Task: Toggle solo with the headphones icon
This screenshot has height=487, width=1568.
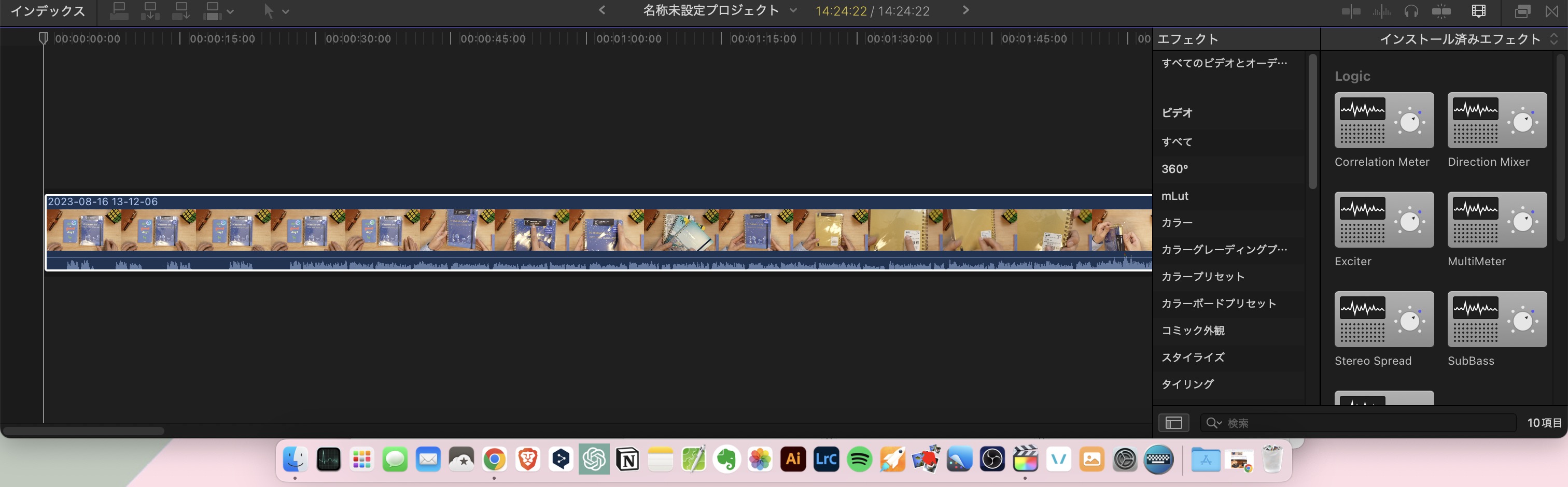Action: tap(1411, 11)
